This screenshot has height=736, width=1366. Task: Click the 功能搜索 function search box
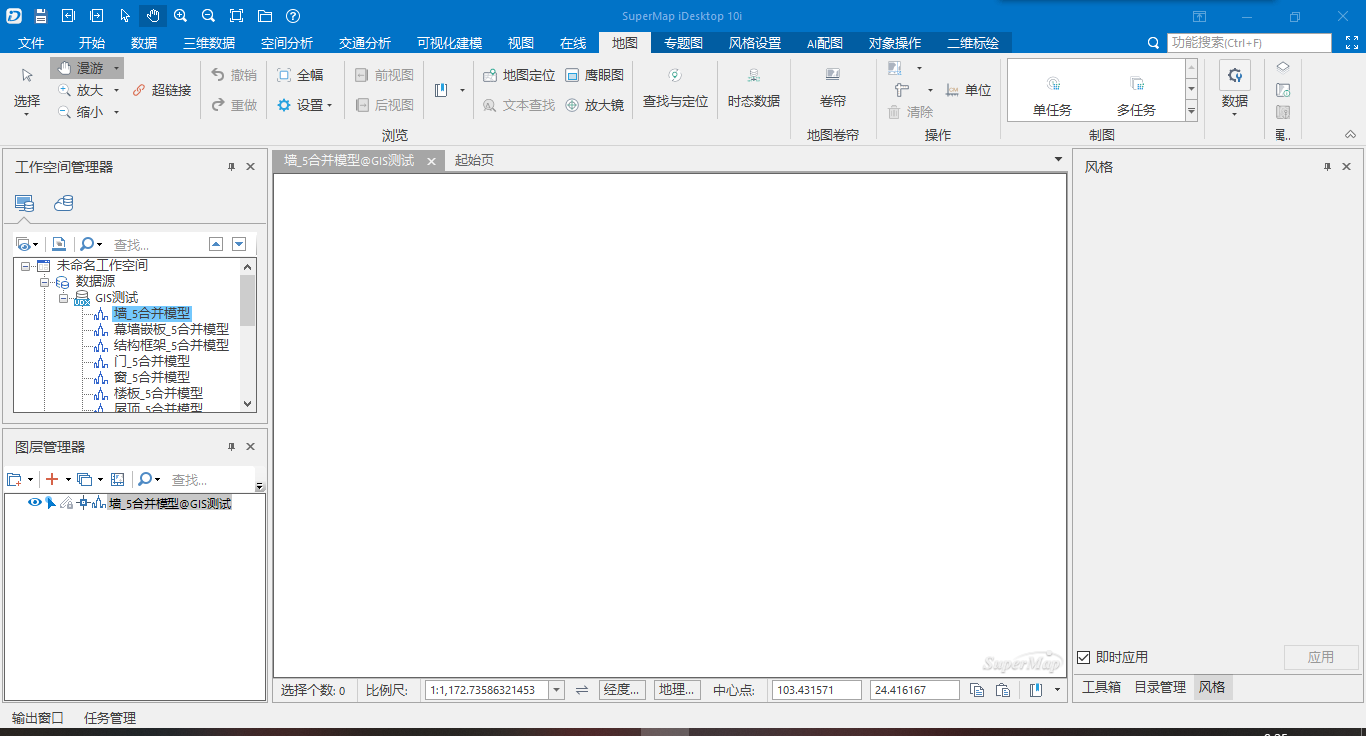(1250, 43)
